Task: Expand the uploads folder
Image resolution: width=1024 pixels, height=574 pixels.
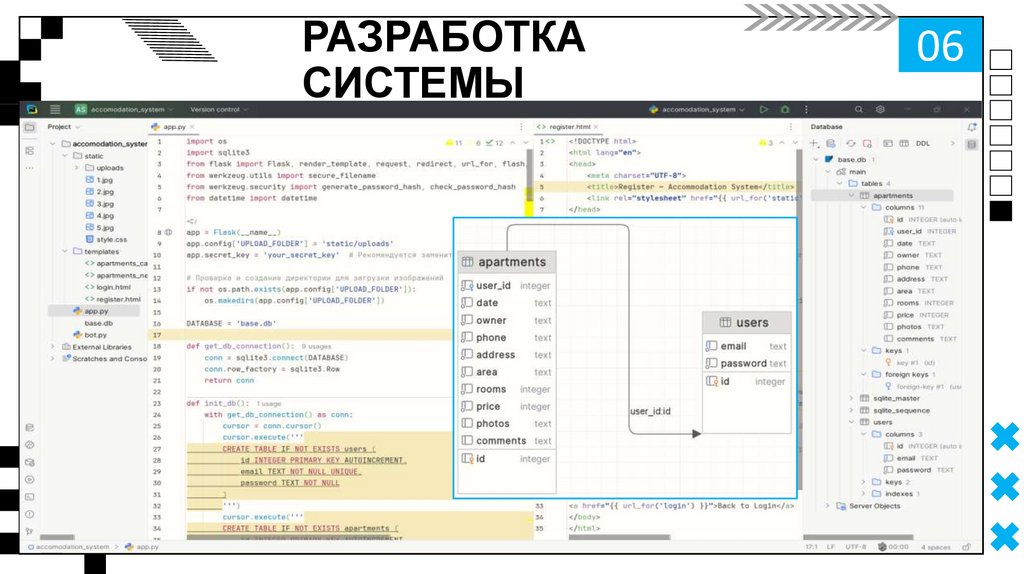Action: tap(76, 168)
